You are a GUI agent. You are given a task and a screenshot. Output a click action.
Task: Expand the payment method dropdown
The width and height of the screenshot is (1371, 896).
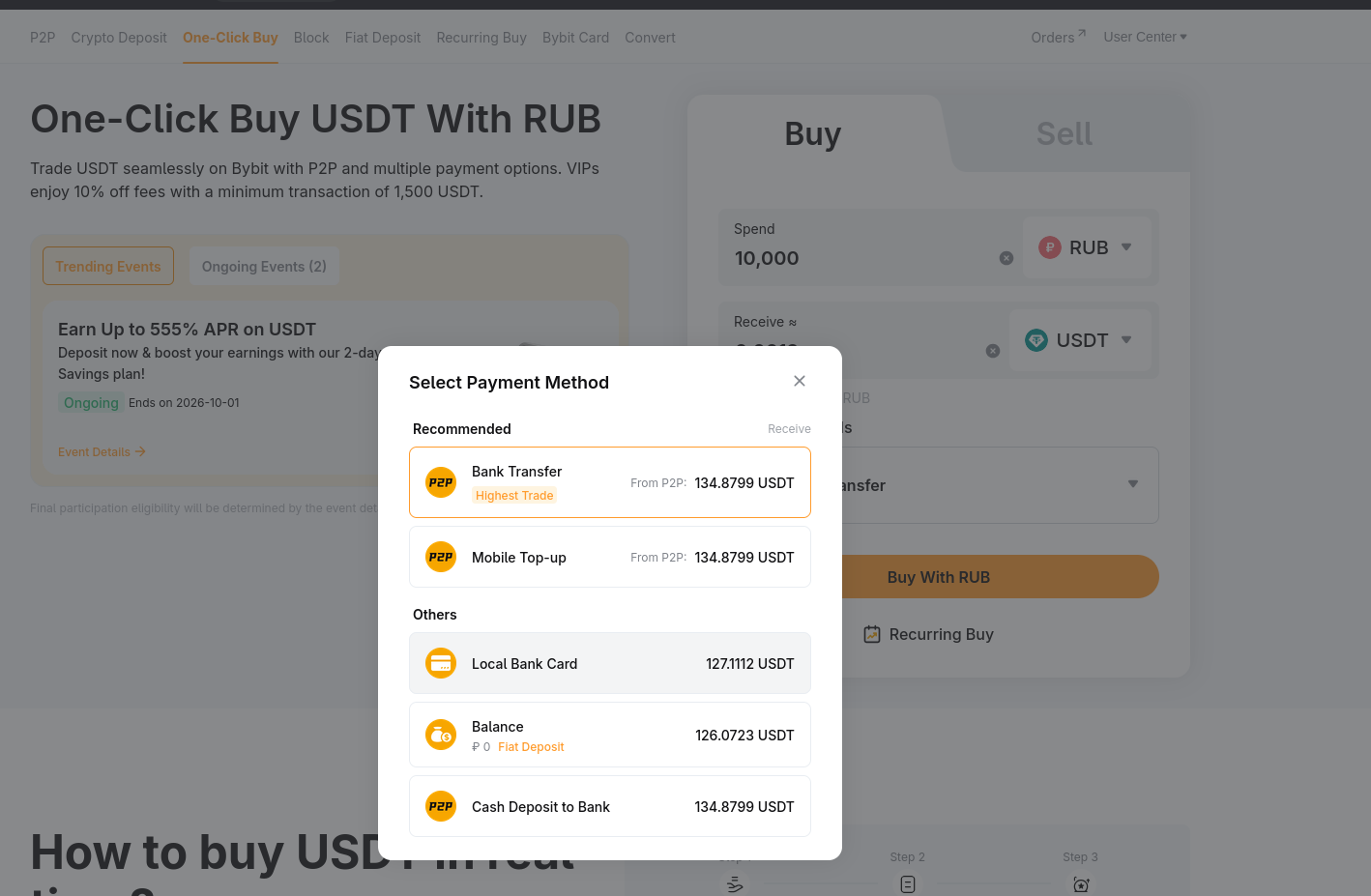point(1133,484)
